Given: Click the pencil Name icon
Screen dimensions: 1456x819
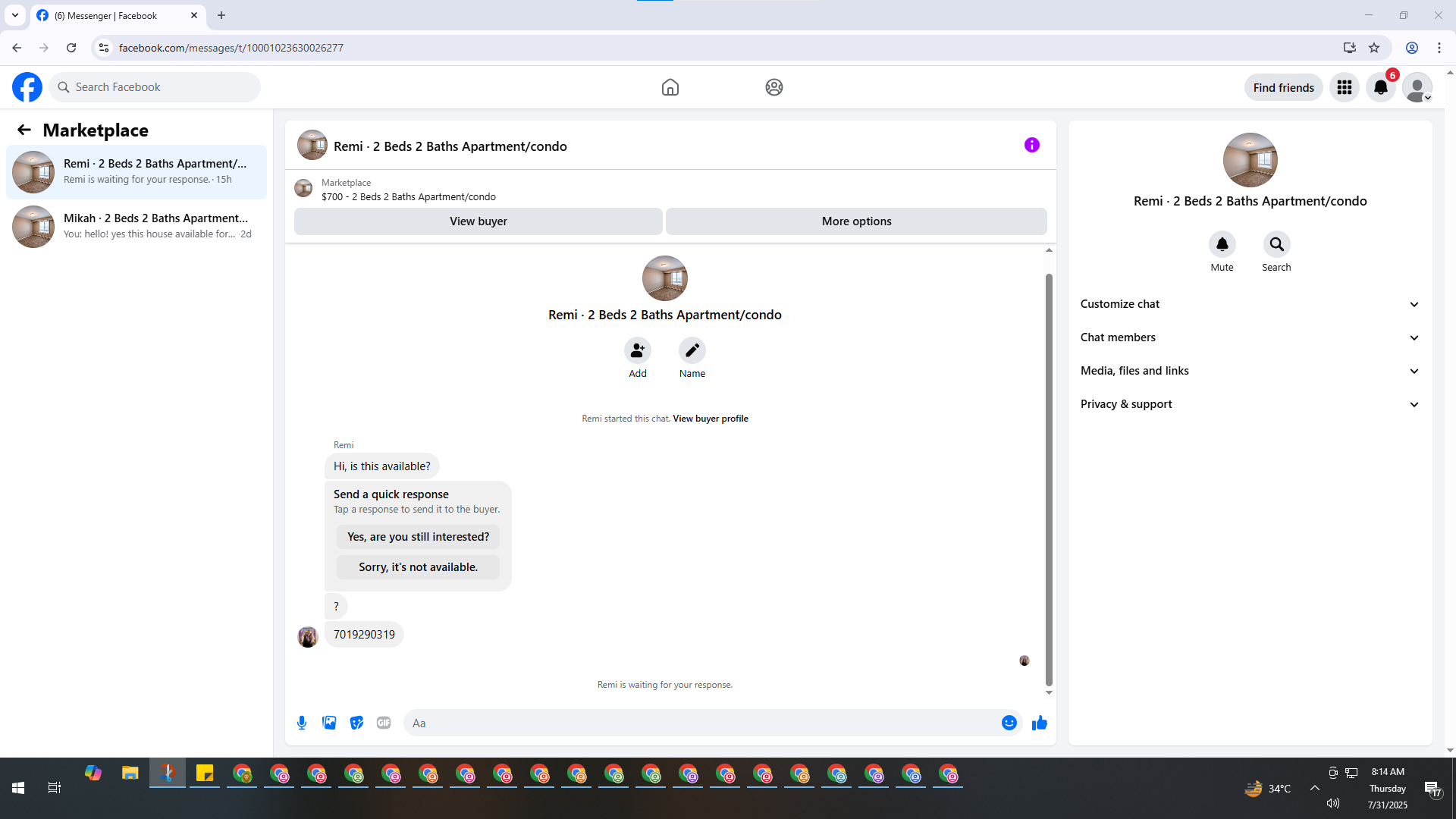Looking at the screenshot, I should (x=692, y=350).
